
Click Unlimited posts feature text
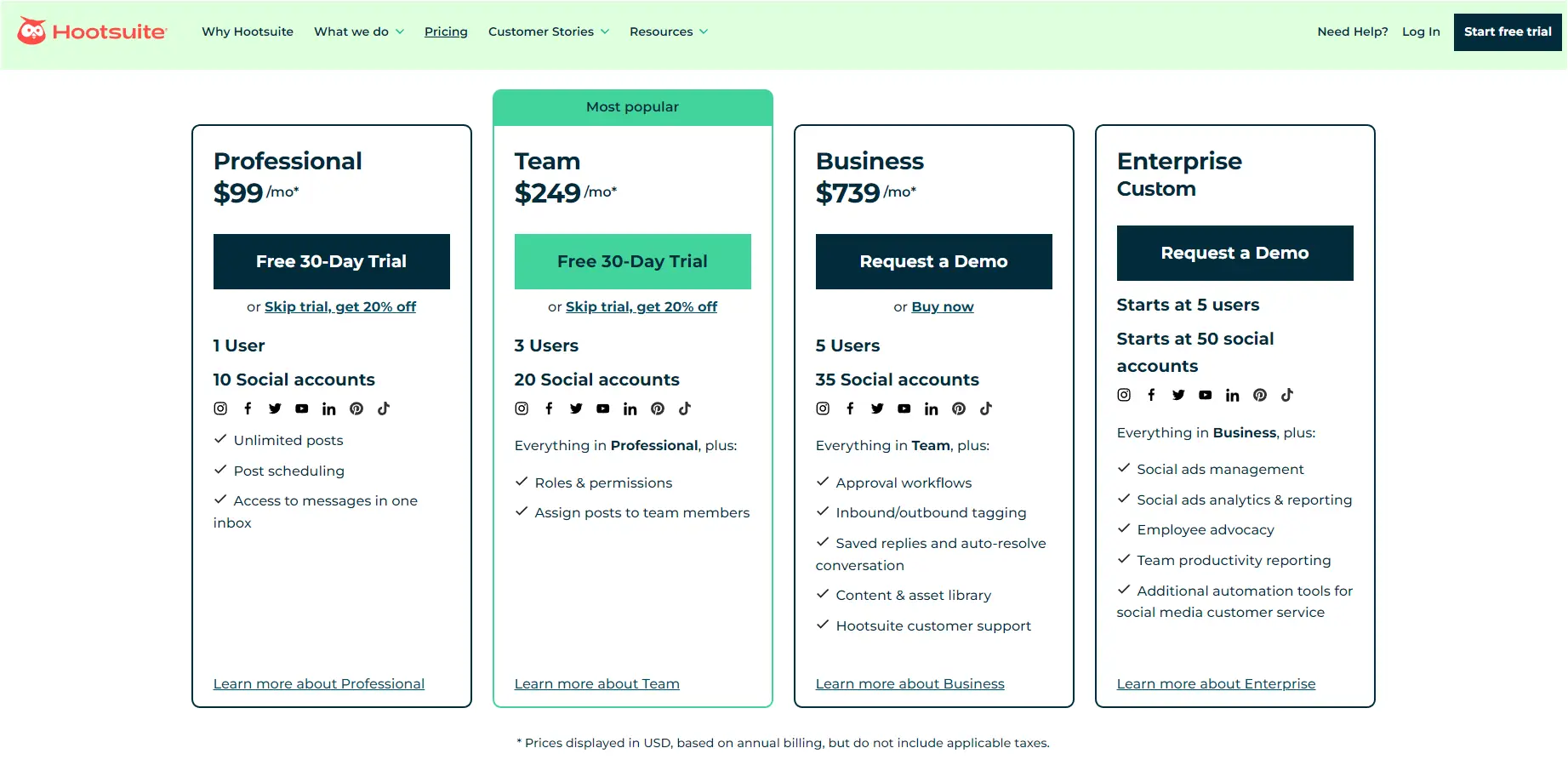[288, 440]
